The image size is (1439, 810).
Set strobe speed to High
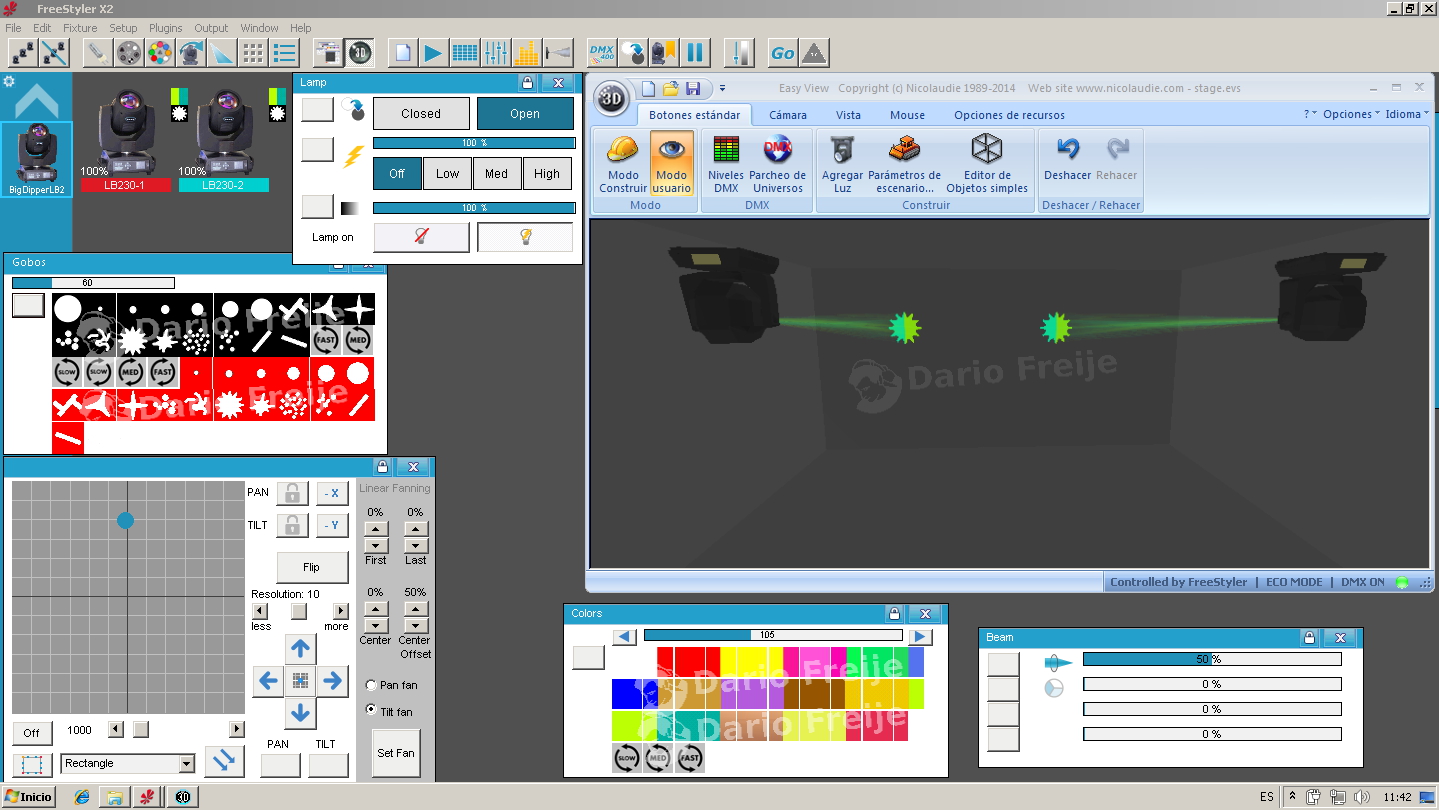pos(547,174)
